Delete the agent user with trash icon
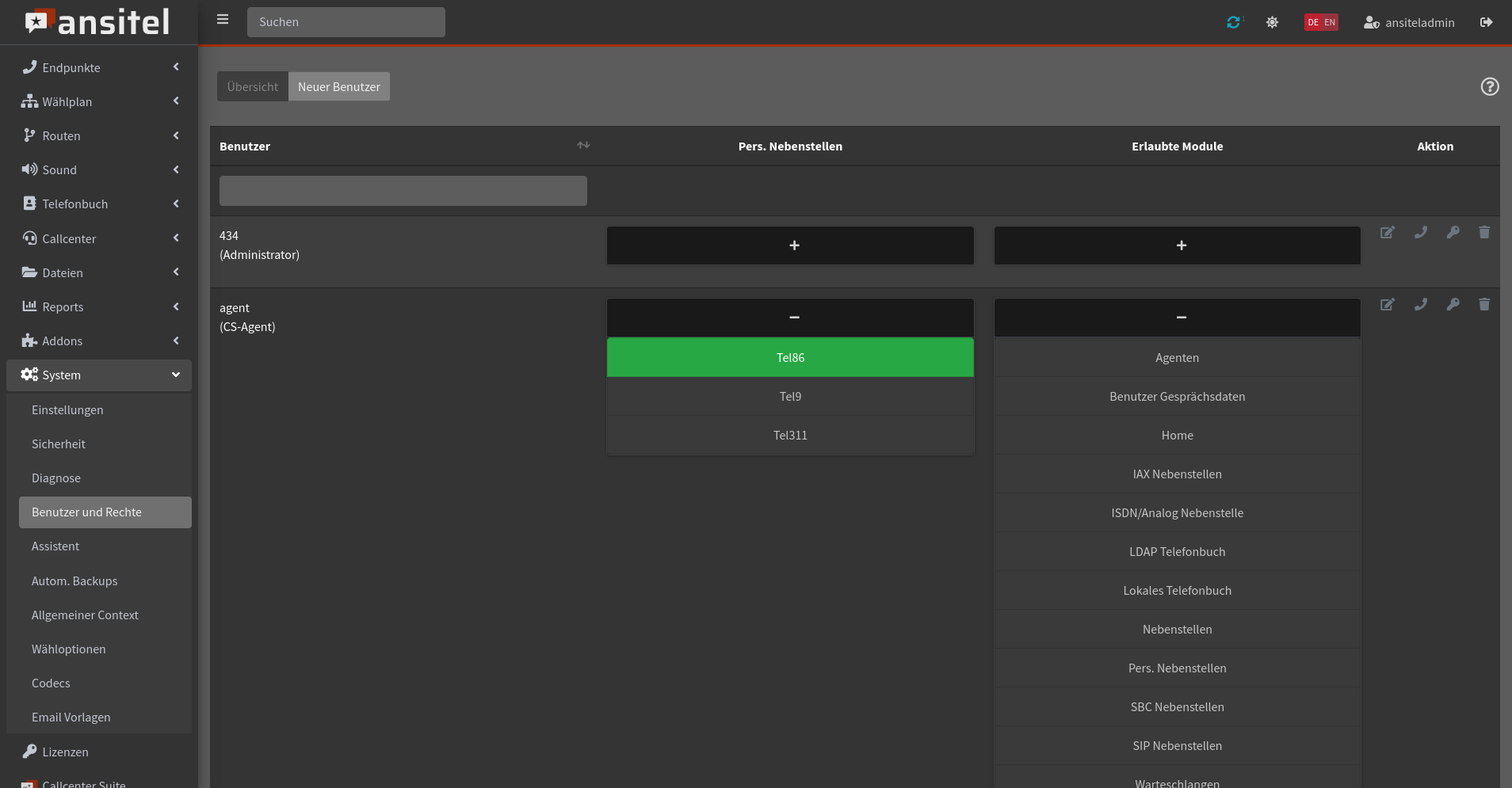The image size is (1512, 788). point(1483,304)
